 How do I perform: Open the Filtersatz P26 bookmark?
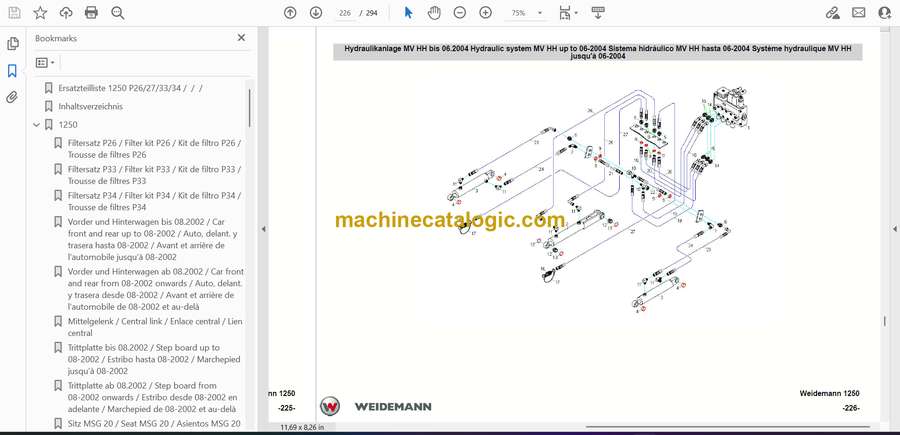pos(154,149)
